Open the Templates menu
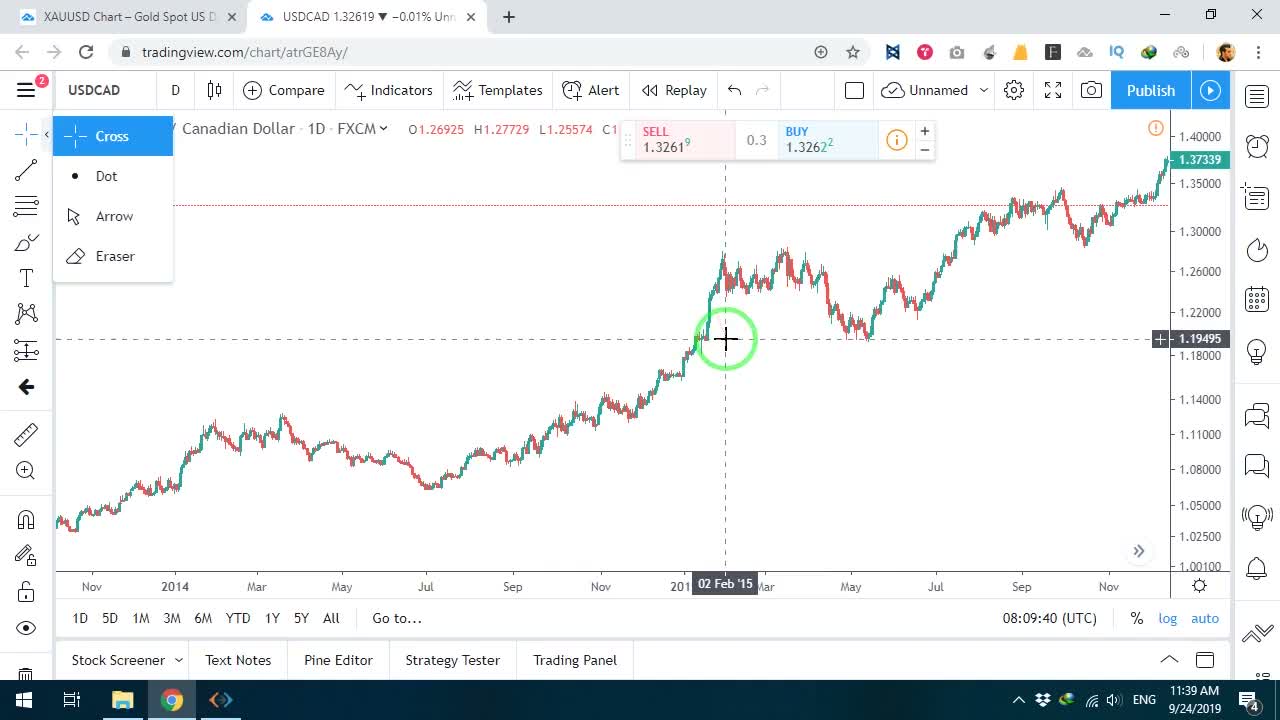Image resolution: width=1280 pixels, height=720 pixels. click(x=497, y=90)
